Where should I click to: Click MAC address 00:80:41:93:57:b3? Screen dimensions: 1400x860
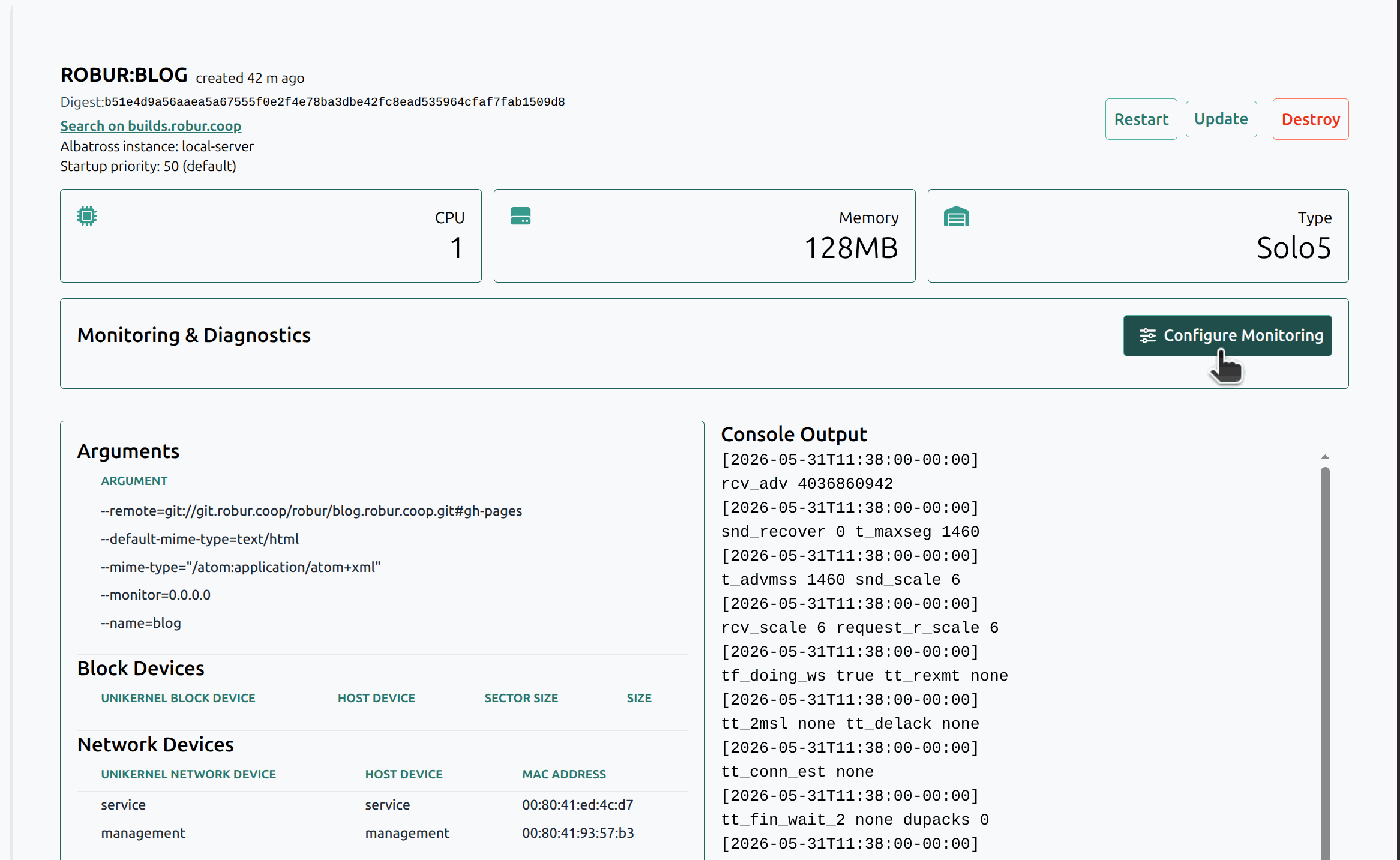tap(578, 833)
